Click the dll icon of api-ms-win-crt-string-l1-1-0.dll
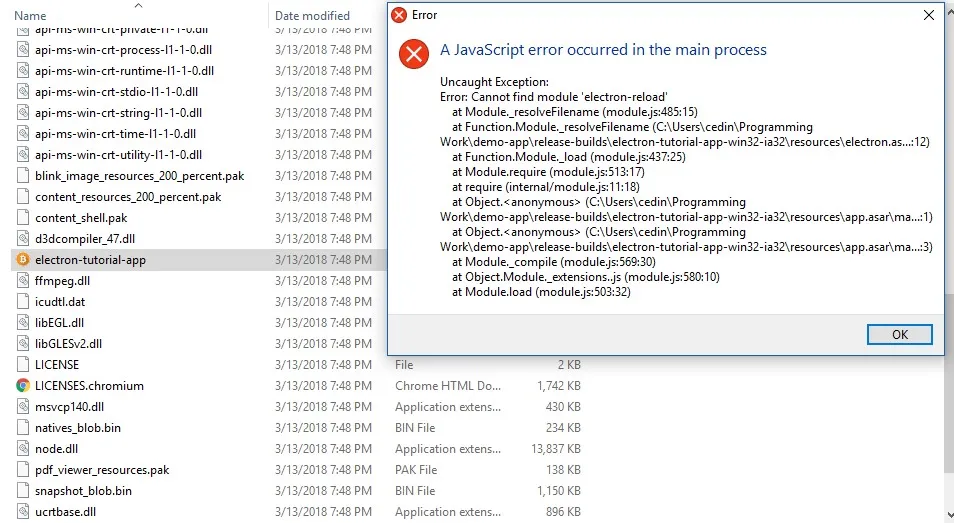 (x=23, y=113)
